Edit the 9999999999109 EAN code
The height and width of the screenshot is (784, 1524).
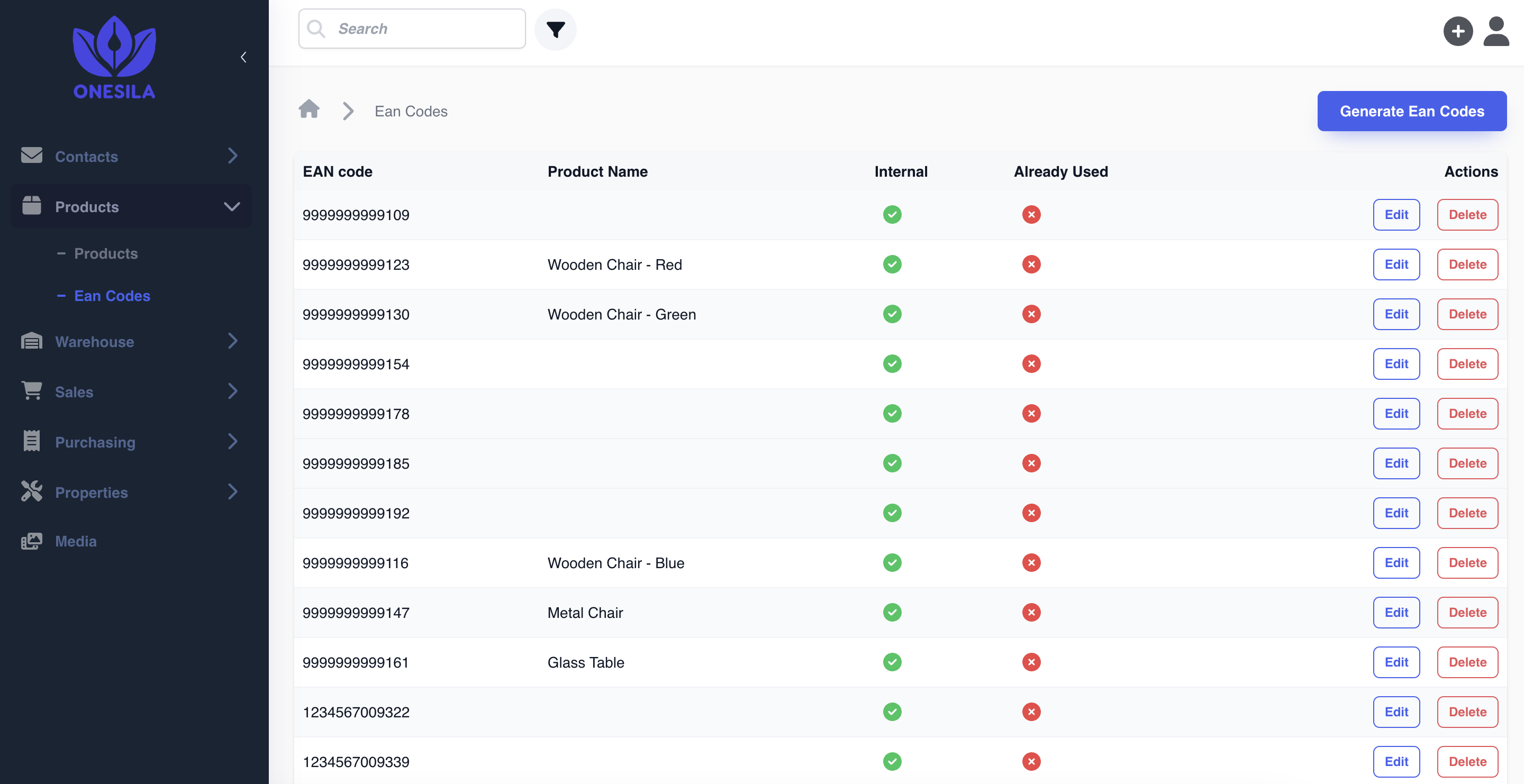1396,215
